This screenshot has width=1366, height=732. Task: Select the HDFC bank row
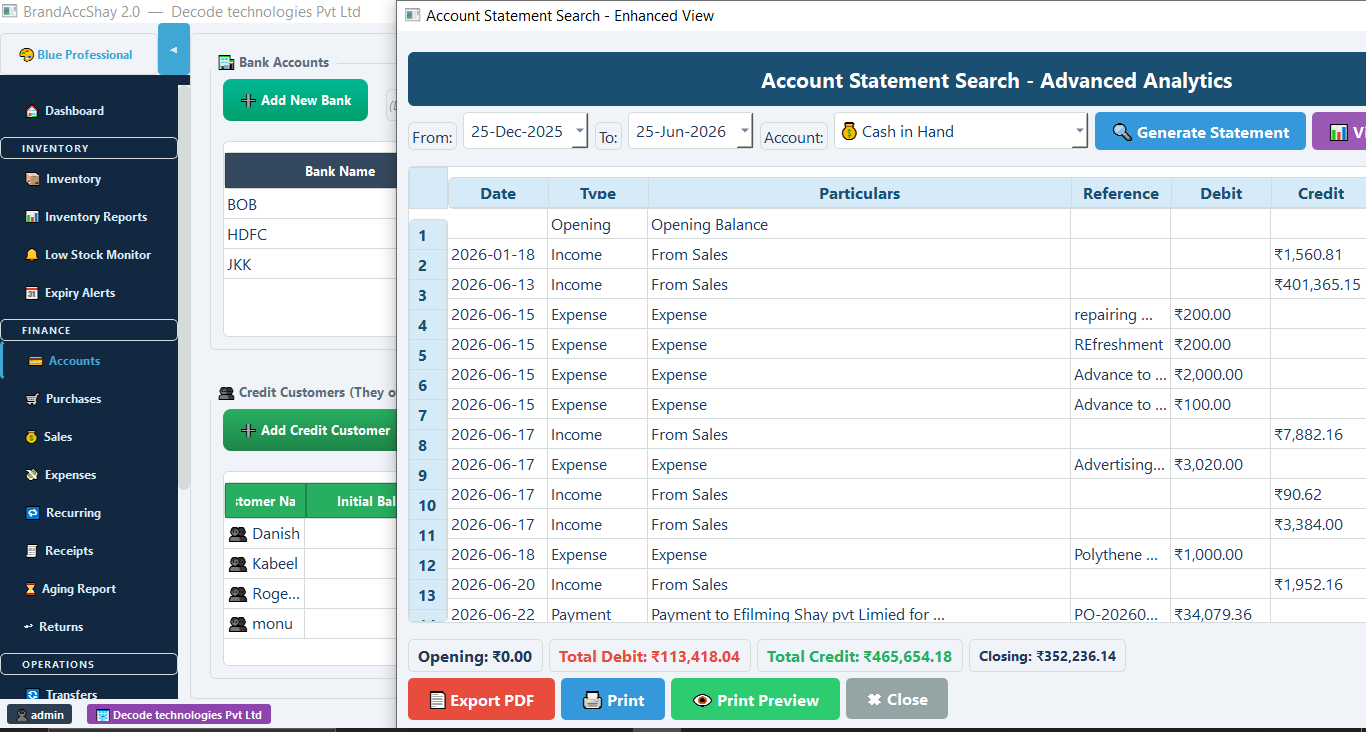click(311, 235)
